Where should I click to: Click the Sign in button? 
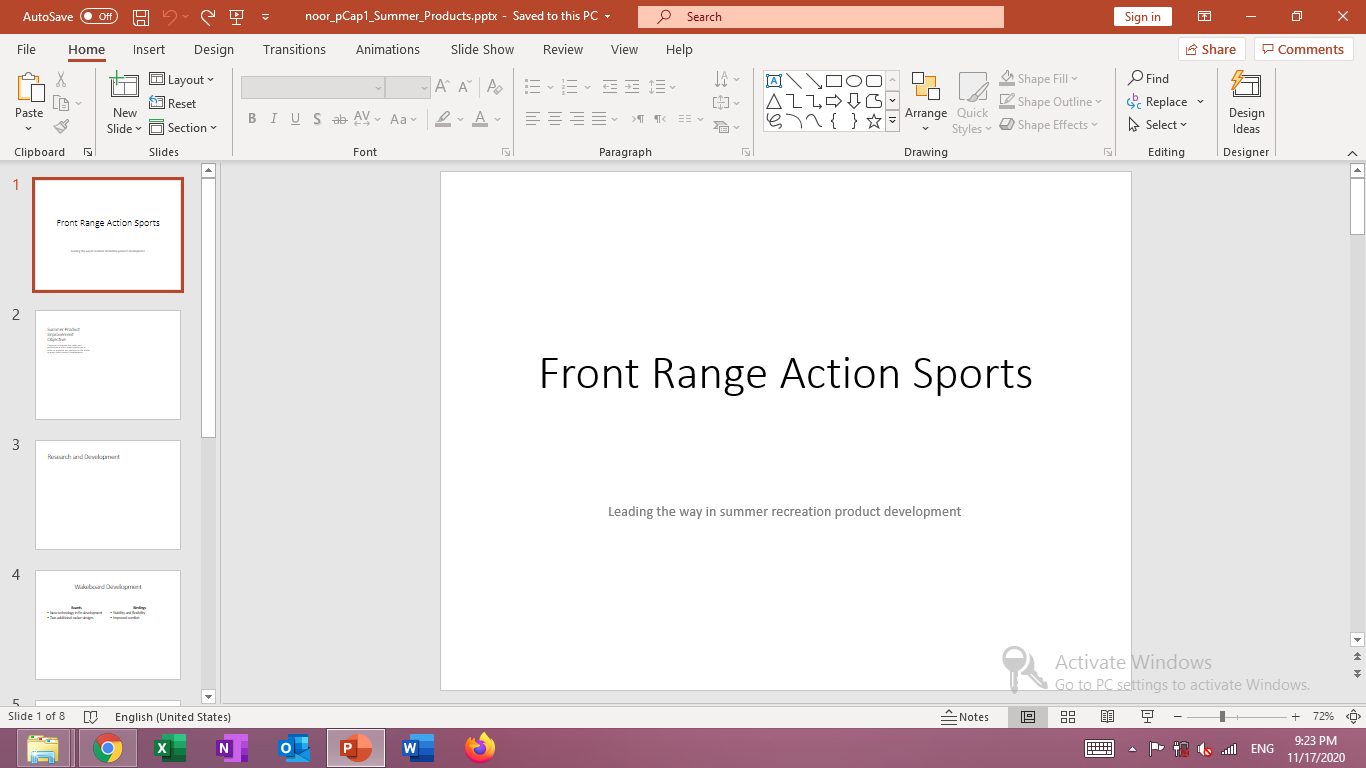(1142, 17)
